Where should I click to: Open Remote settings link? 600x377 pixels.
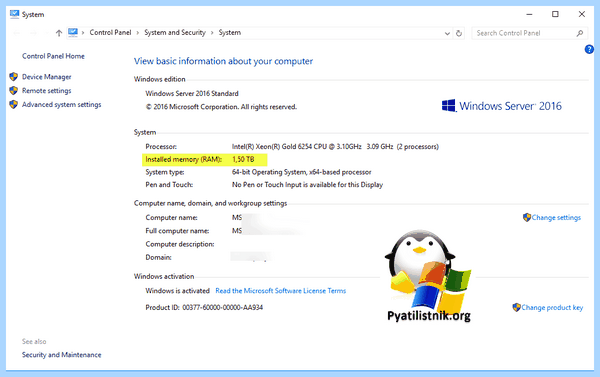tap(46, 91)
